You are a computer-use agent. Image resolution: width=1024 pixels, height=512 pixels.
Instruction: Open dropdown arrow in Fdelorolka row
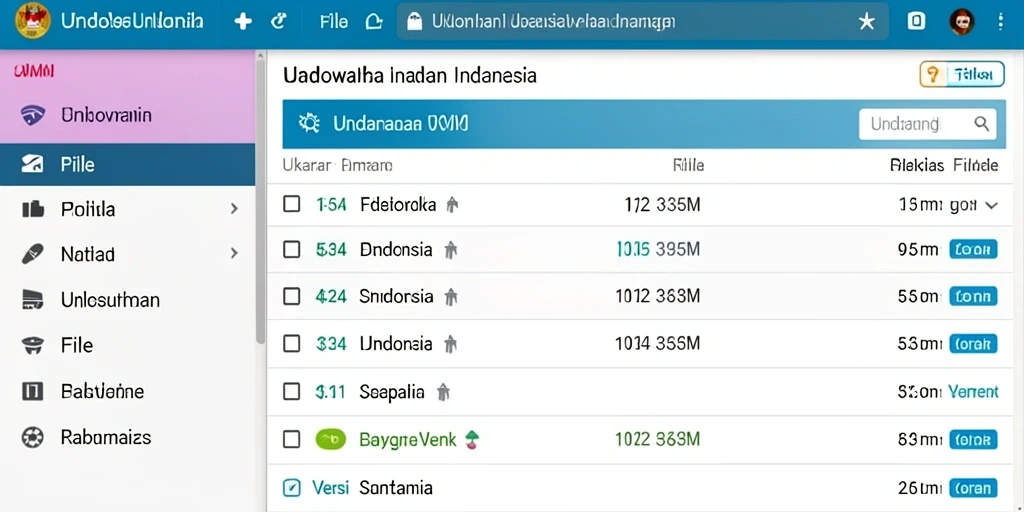(991, 206)
